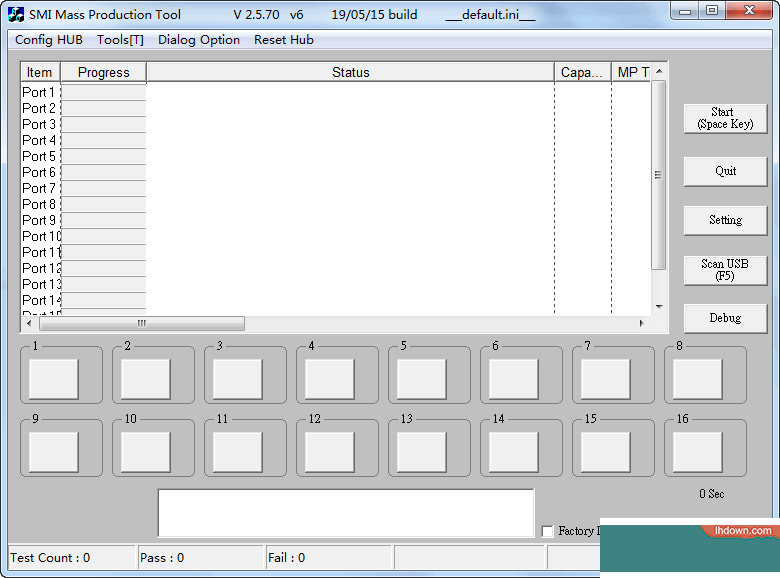Click the MP T column header
Image resolution: width=780 pixels, height=578 pixels.
click(631, 72)
